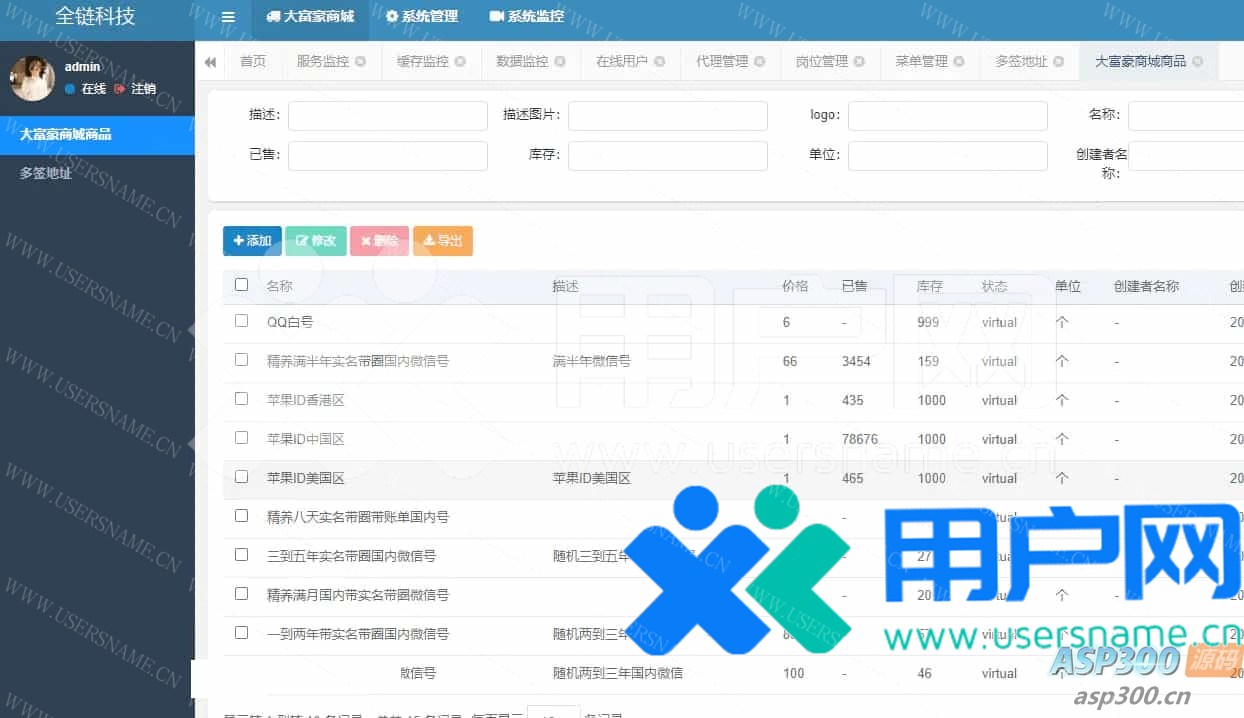Screen dimensions: 1244x718
Task: Click the 添加 button
Action: 252,241
